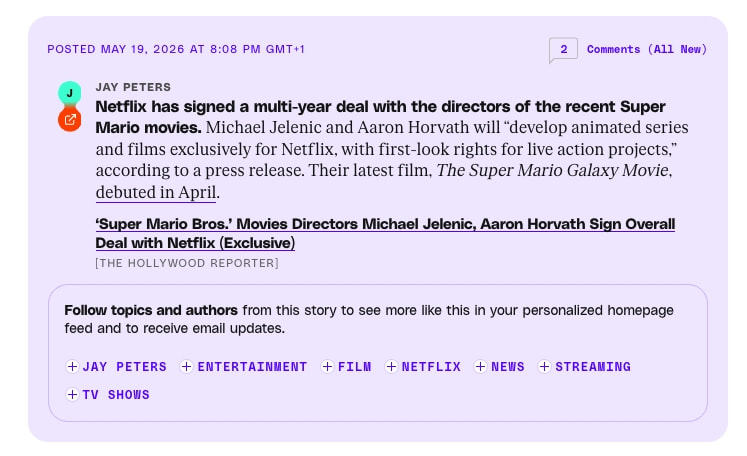Screen dimensions: 747x456
Task: Follow the 'debuted in April' link
Action: point(156,193)
